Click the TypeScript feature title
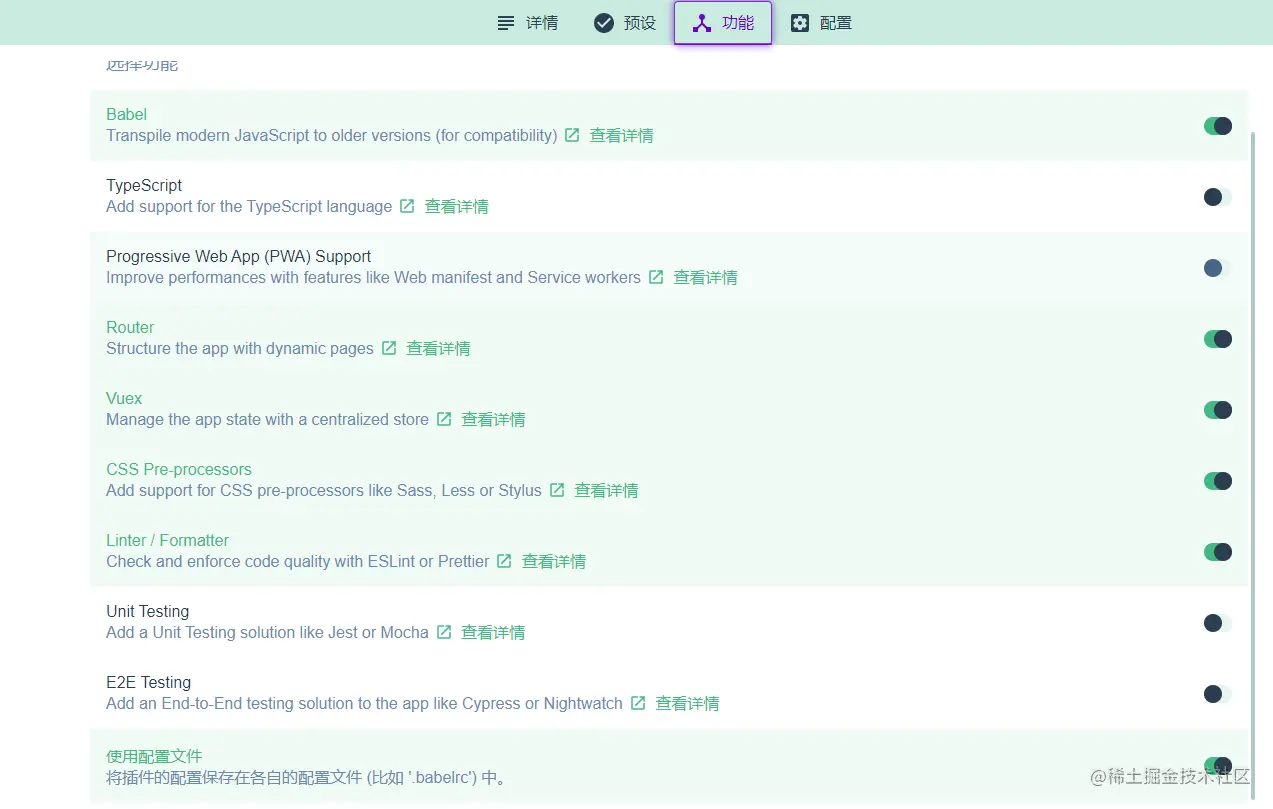Viewport: 1273px width, 809px height. (x=144, y=186)
